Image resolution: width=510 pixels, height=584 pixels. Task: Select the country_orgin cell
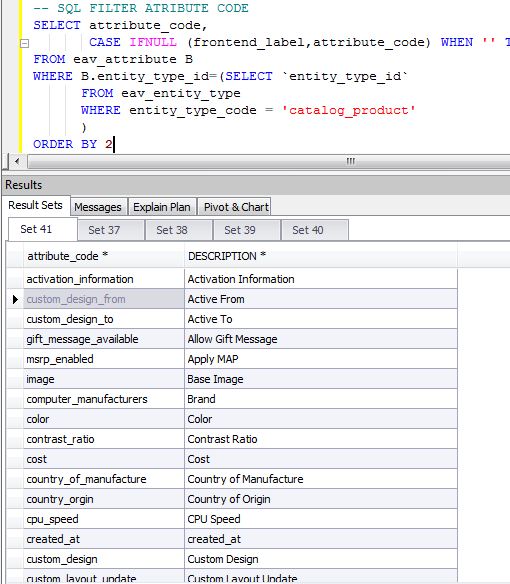[104, 499]
